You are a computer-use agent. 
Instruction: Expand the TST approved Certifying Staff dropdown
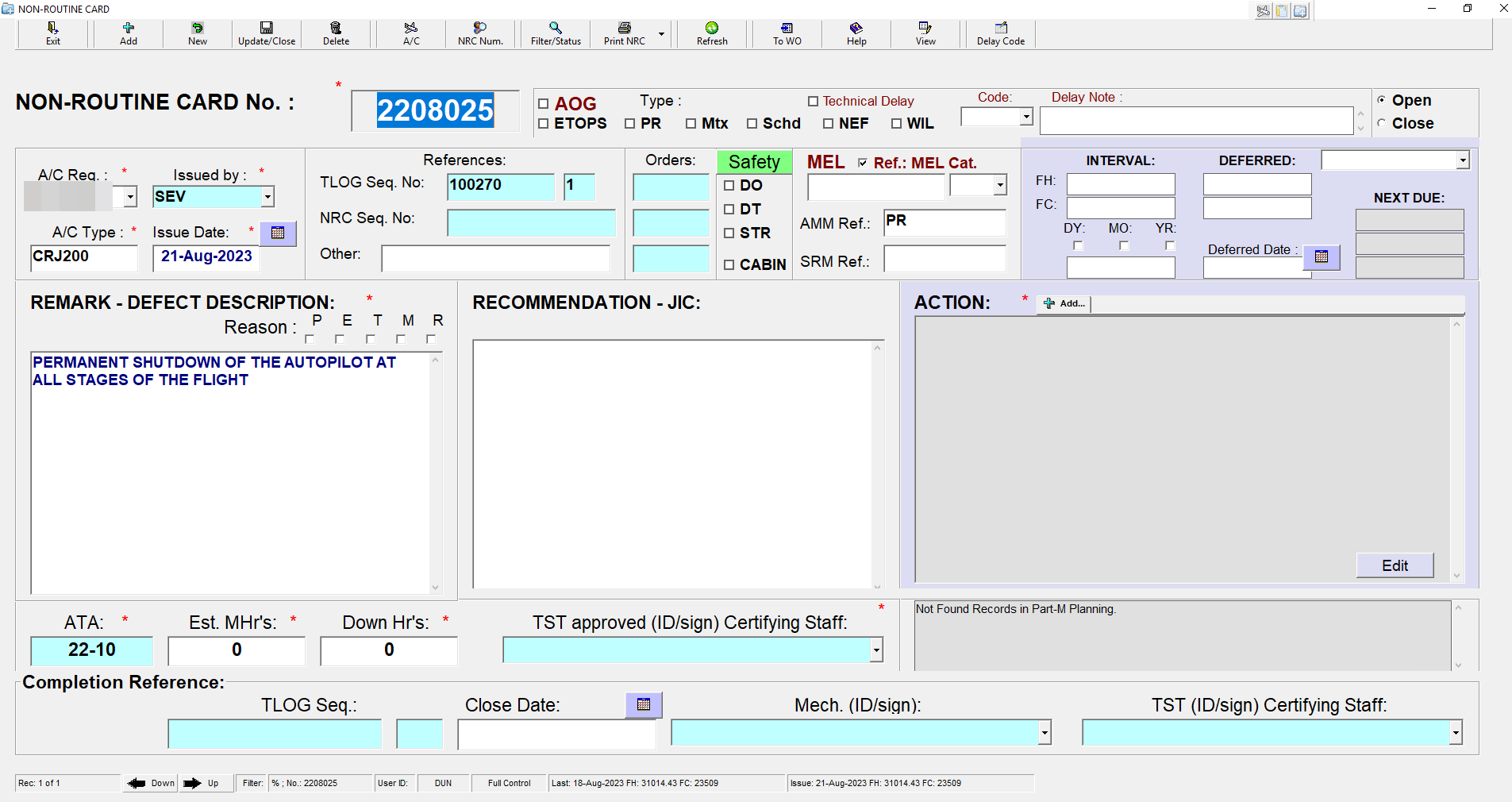(876, 650)
